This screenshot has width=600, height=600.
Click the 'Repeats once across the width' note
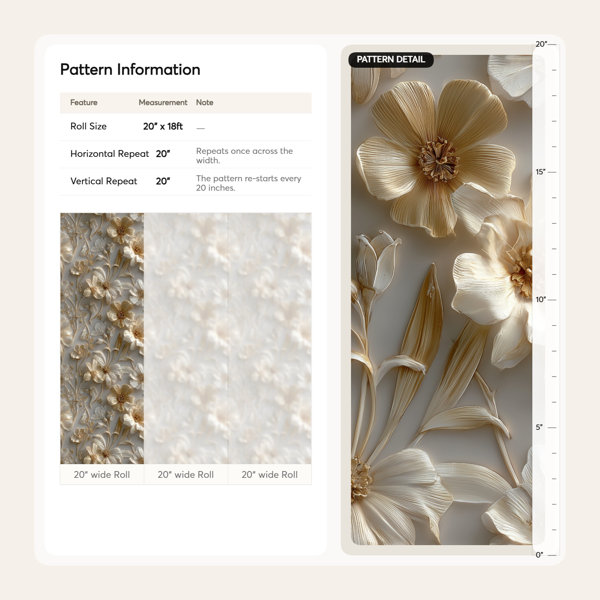[x=245, y=155]
